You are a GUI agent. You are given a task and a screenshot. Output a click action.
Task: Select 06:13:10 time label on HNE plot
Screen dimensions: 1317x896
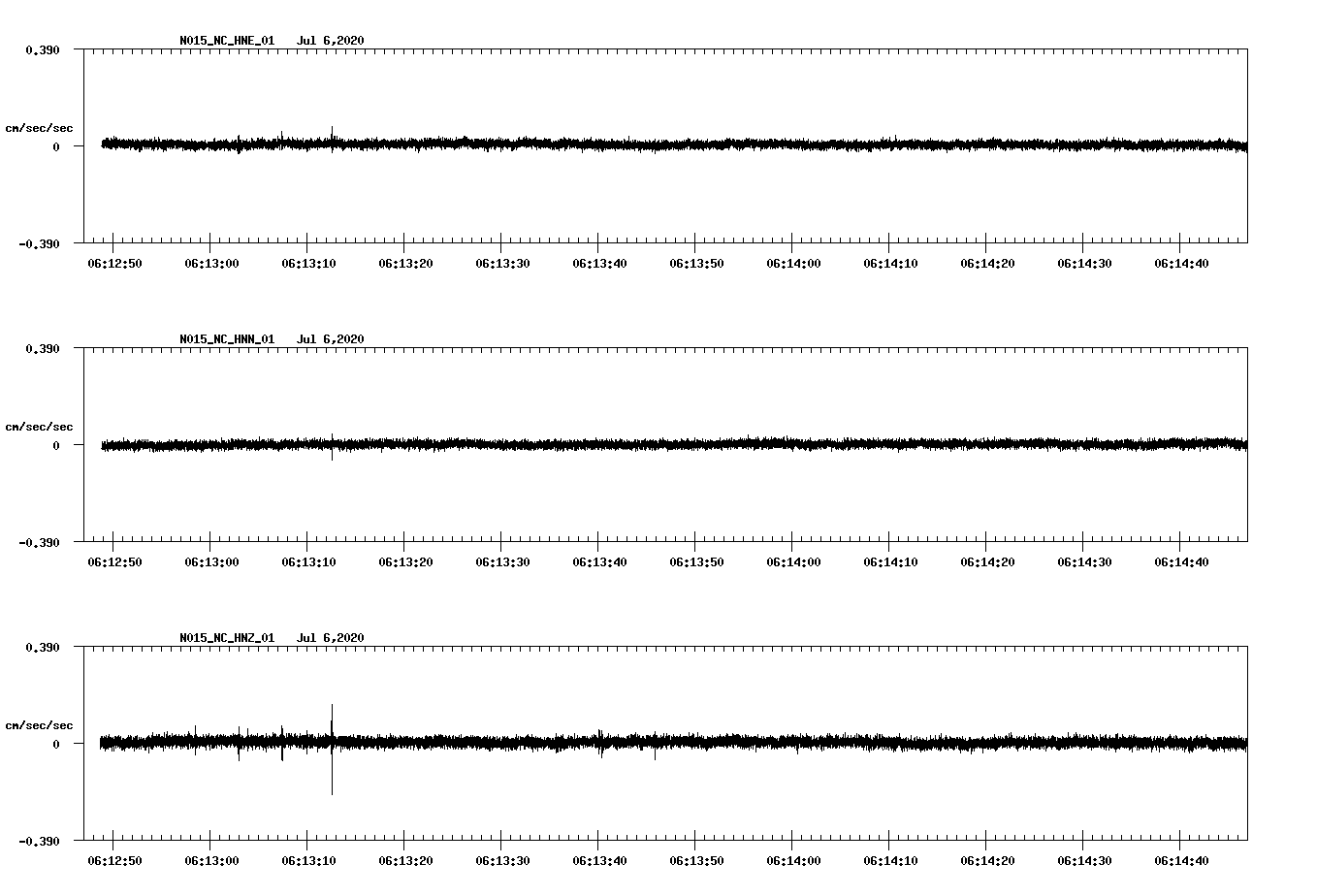308,264
